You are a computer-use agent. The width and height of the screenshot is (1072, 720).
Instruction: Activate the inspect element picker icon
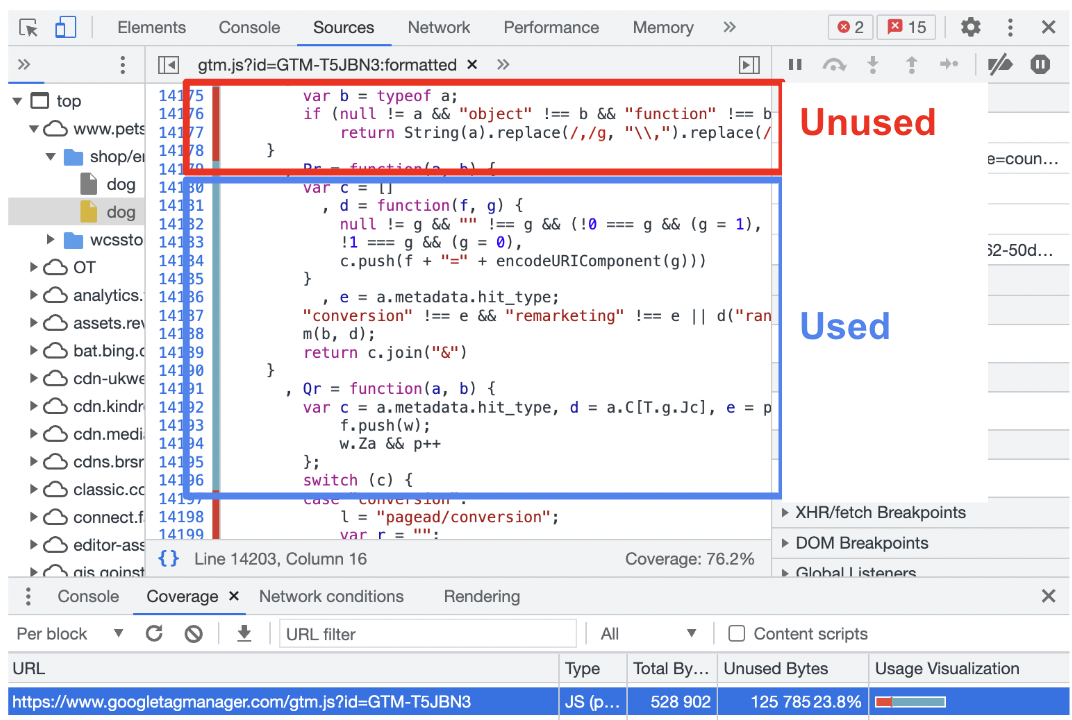(x=29, y=28)
